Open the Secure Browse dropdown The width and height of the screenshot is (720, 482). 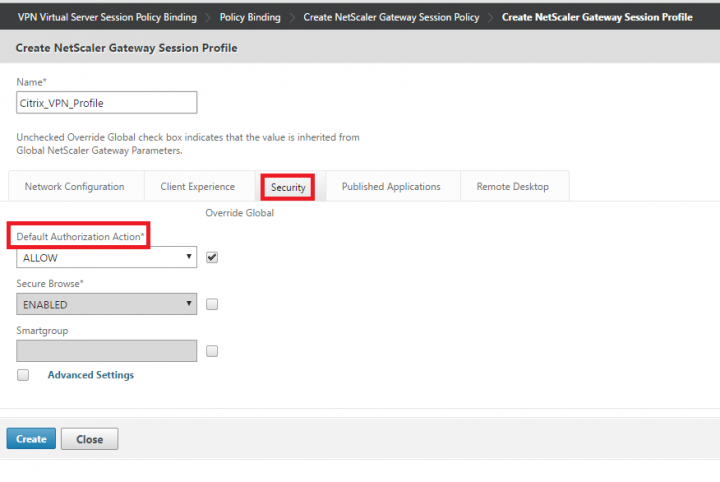pos(107,304)
